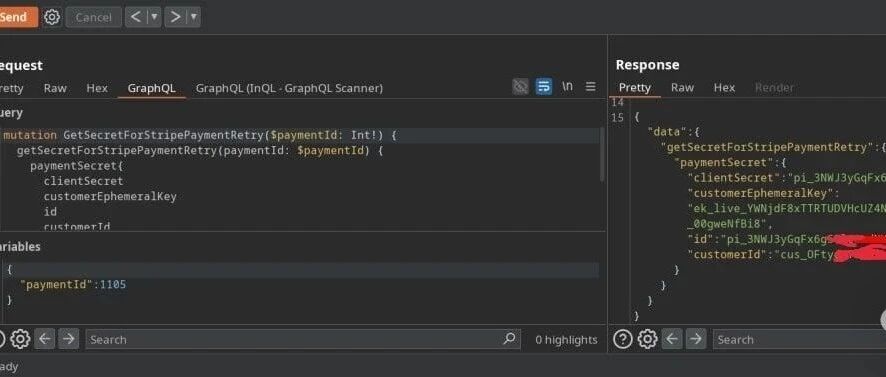
Task: Switch to the Raw request tab
Action: click(55, 88)
